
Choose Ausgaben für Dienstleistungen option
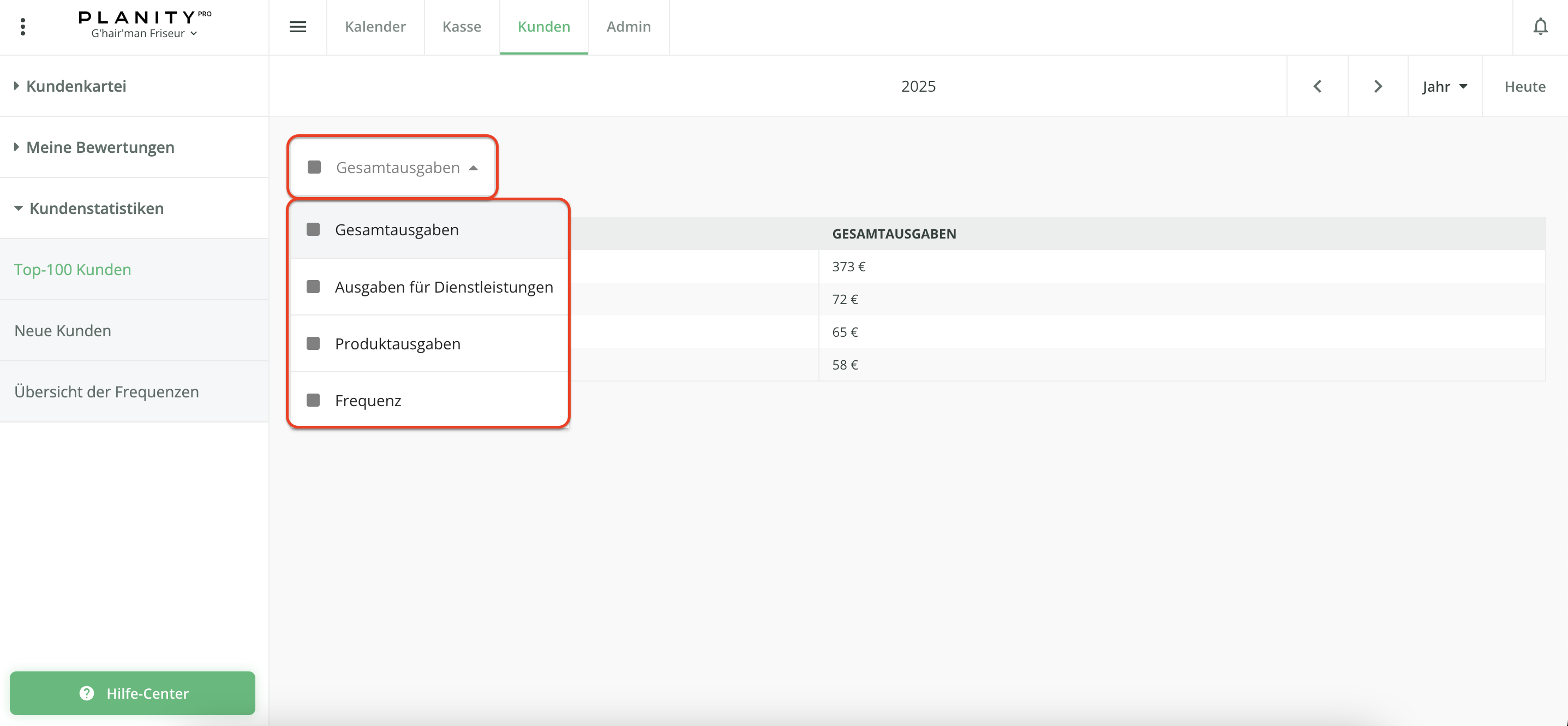pos(443,287)
